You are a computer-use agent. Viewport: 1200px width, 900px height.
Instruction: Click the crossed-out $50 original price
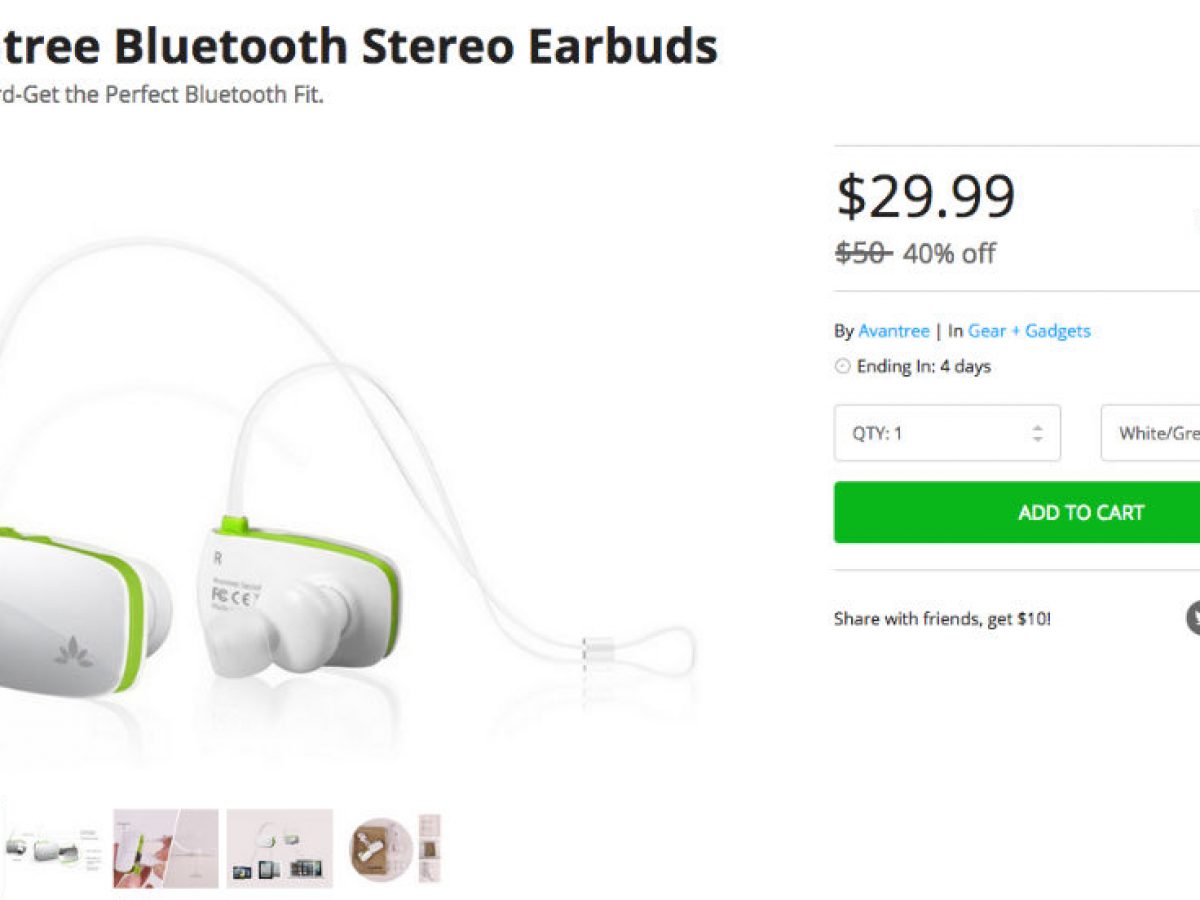click(x=863, y=254)
